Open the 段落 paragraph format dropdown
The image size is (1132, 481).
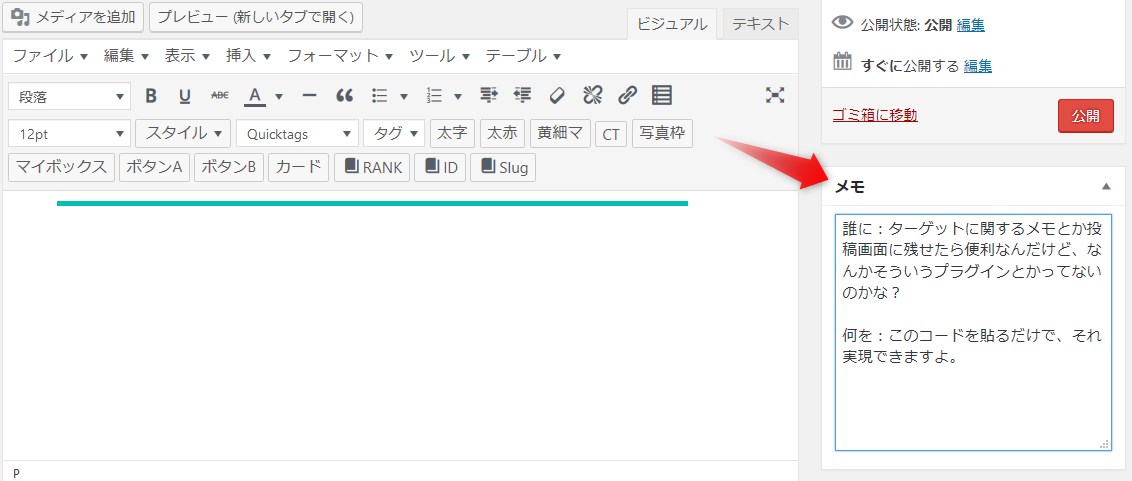point(69,96)
